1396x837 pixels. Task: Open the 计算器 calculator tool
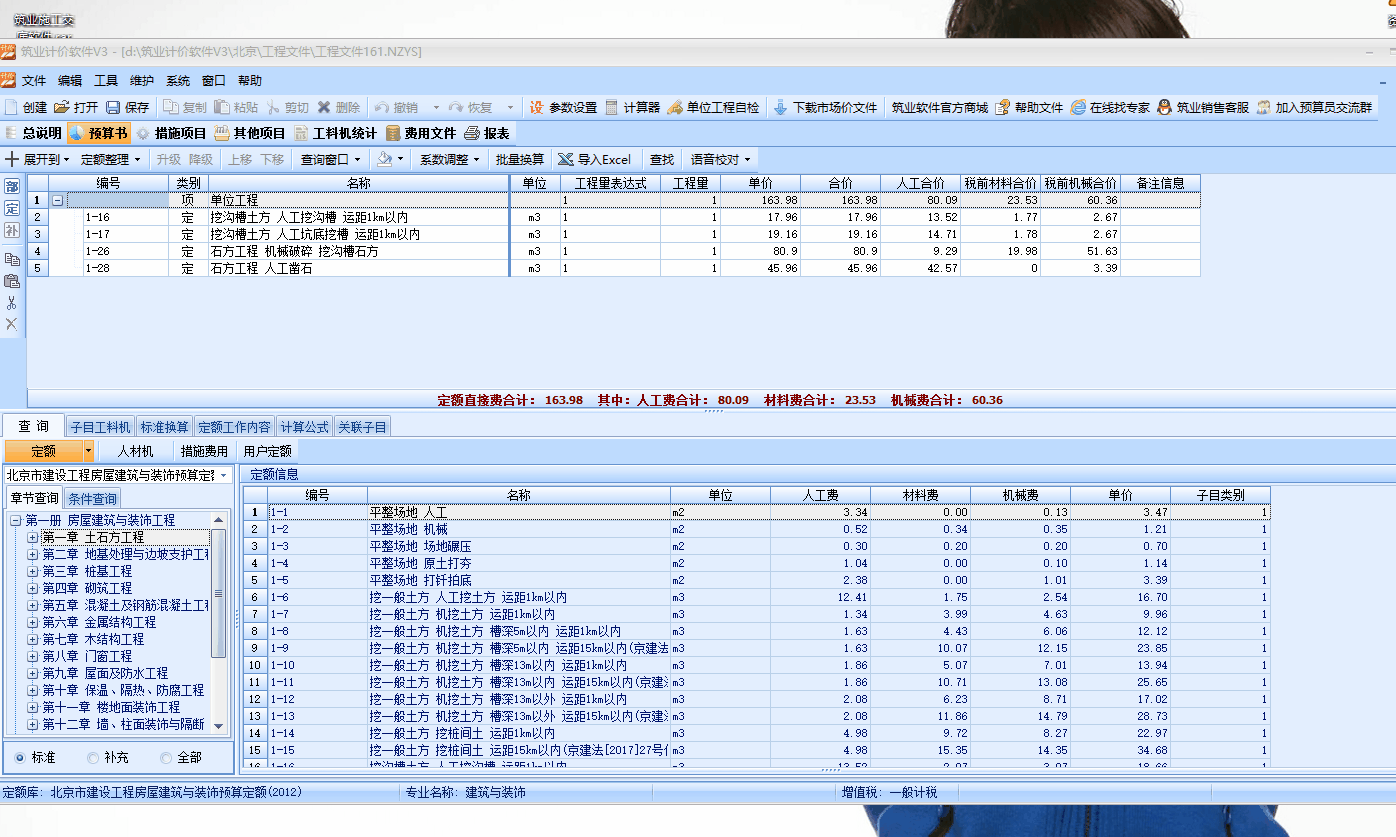pyautogui.click(x=612, y=107)
